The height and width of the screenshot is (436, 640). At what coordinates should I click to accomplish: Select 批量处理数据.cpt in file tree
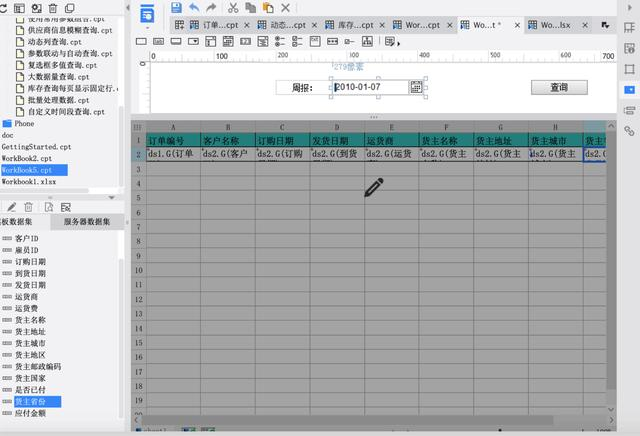point(58,100)
